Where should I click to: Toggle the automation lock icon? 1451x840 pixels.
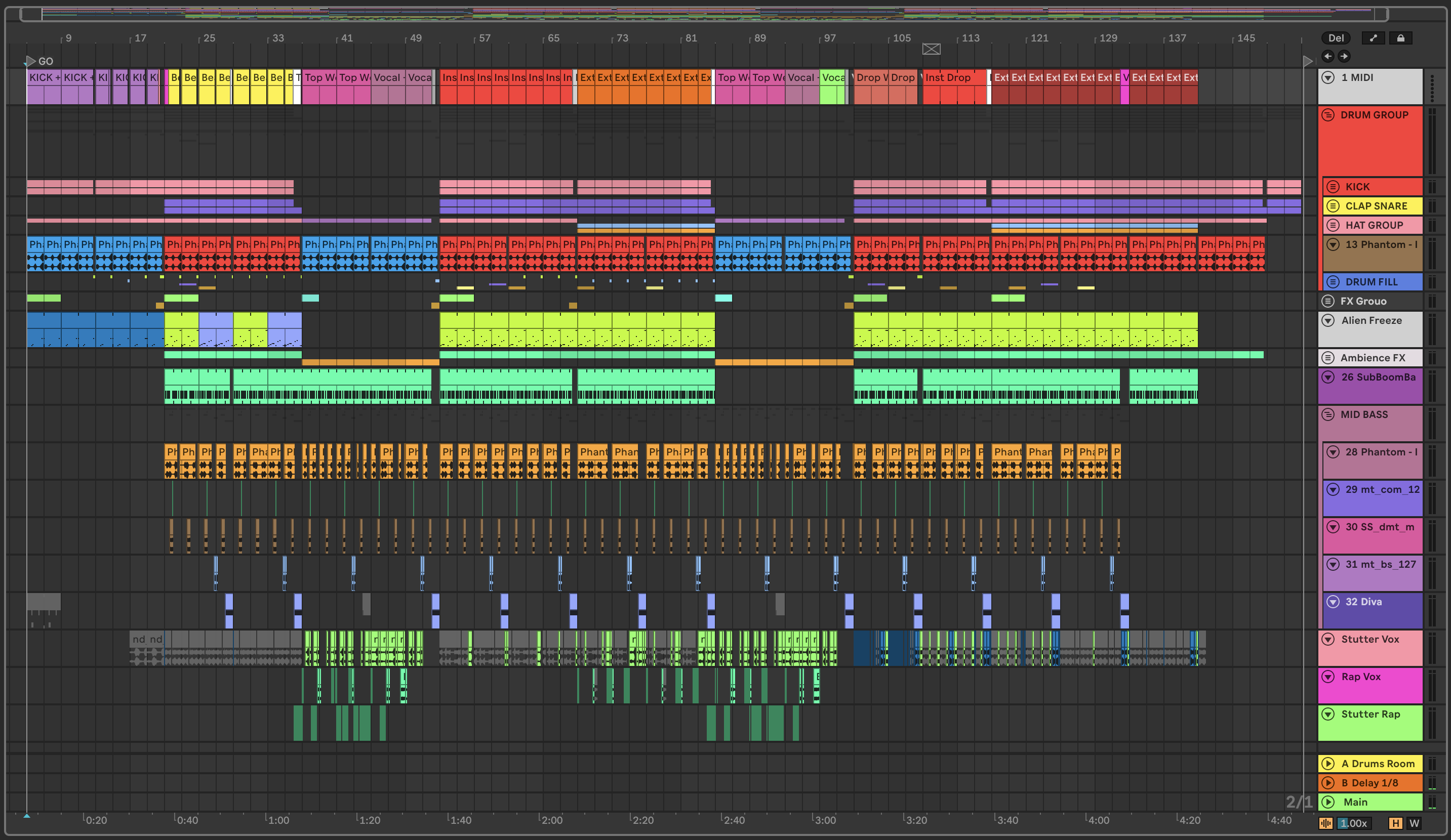click(x=1400, y=38)
